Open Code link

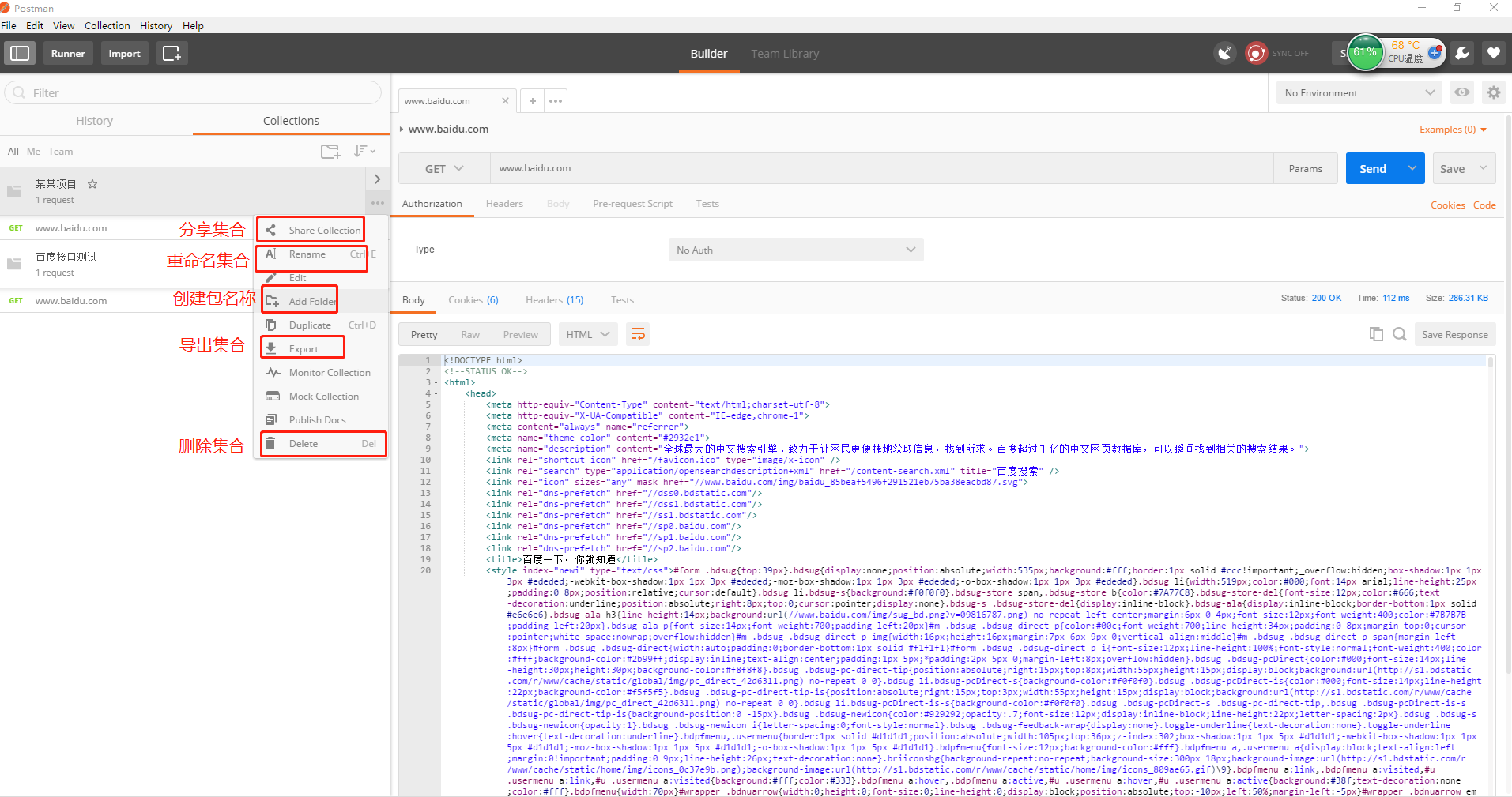point(1484,205)
